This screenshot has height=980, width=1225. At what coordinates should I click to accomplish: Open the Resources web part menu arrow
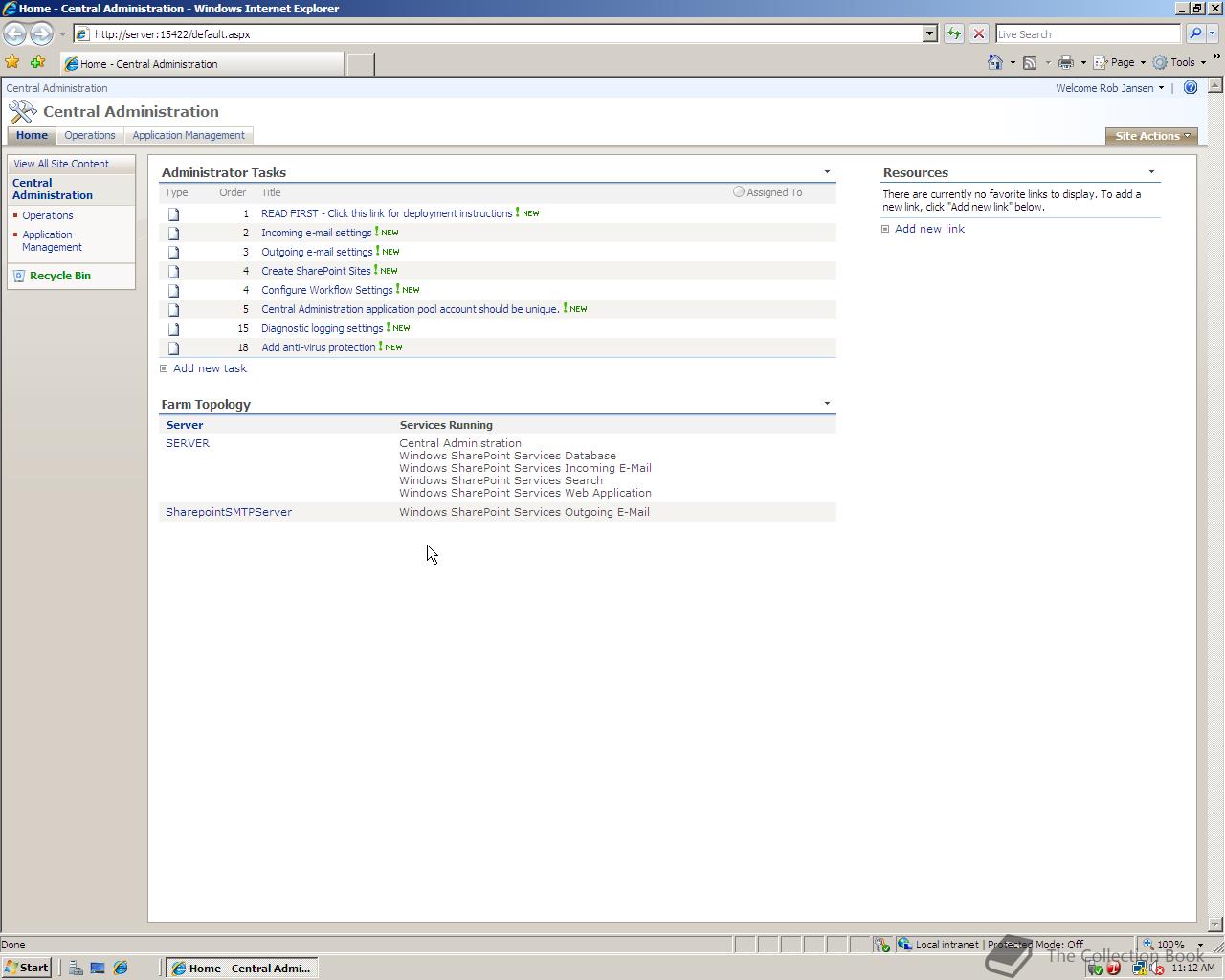coord(1151,172)
